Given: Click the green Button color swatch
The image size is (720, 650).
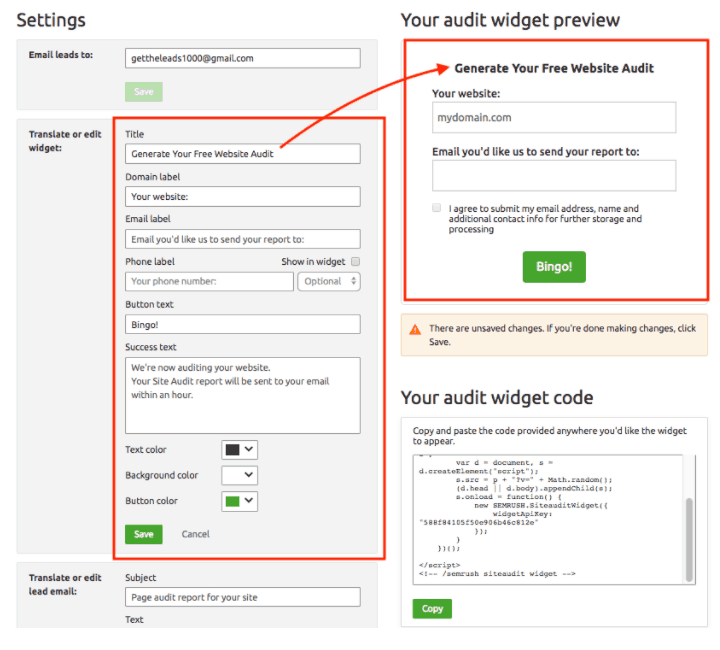Looking at the screenshot, I should 232,501.
